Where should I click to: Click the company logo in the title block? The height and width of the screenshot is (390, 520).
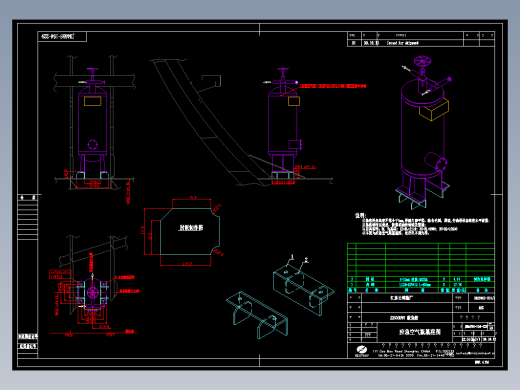(x=362, y=351)
